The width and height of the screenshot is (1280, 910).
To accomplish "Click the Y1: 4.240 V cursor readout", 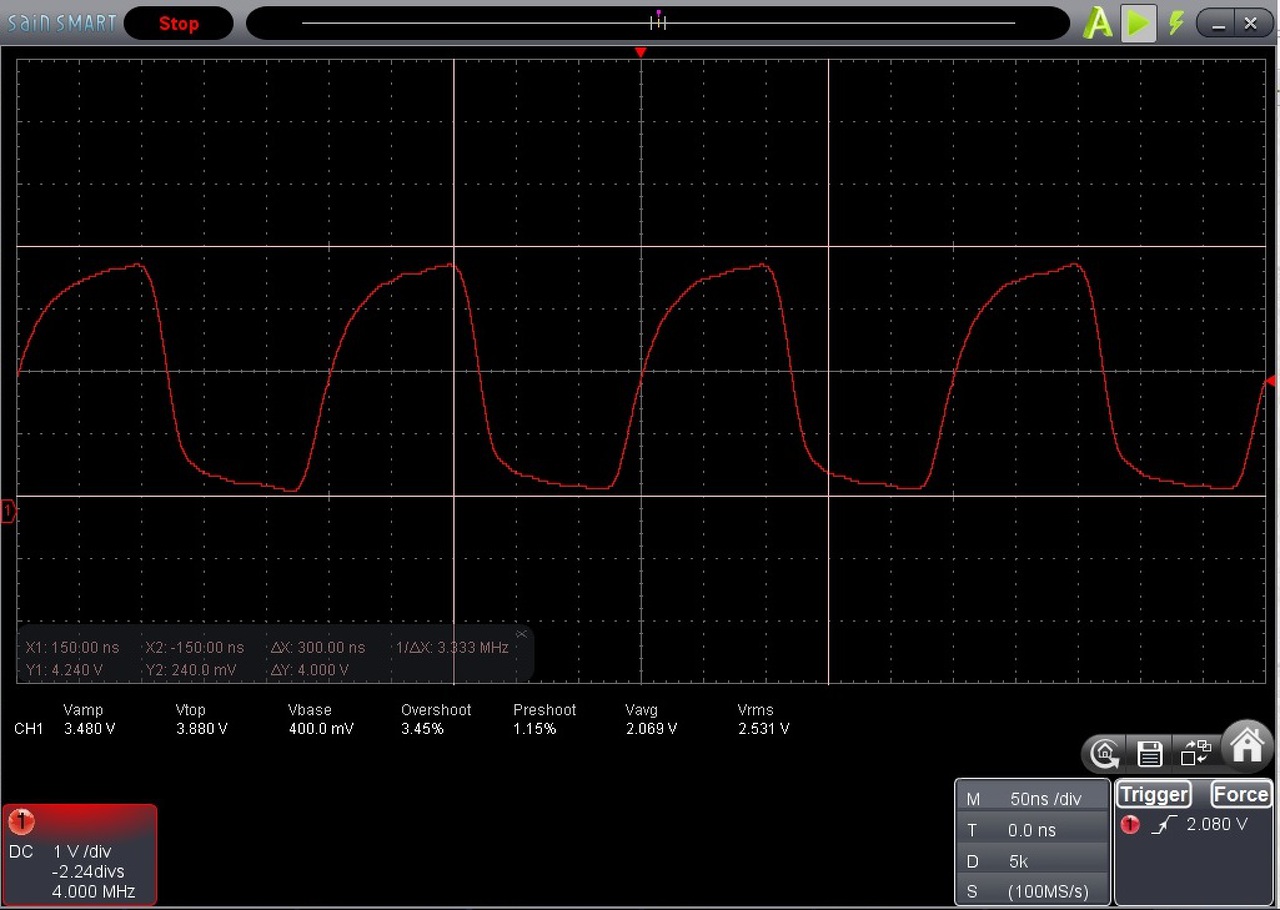I will click(64, 670).
